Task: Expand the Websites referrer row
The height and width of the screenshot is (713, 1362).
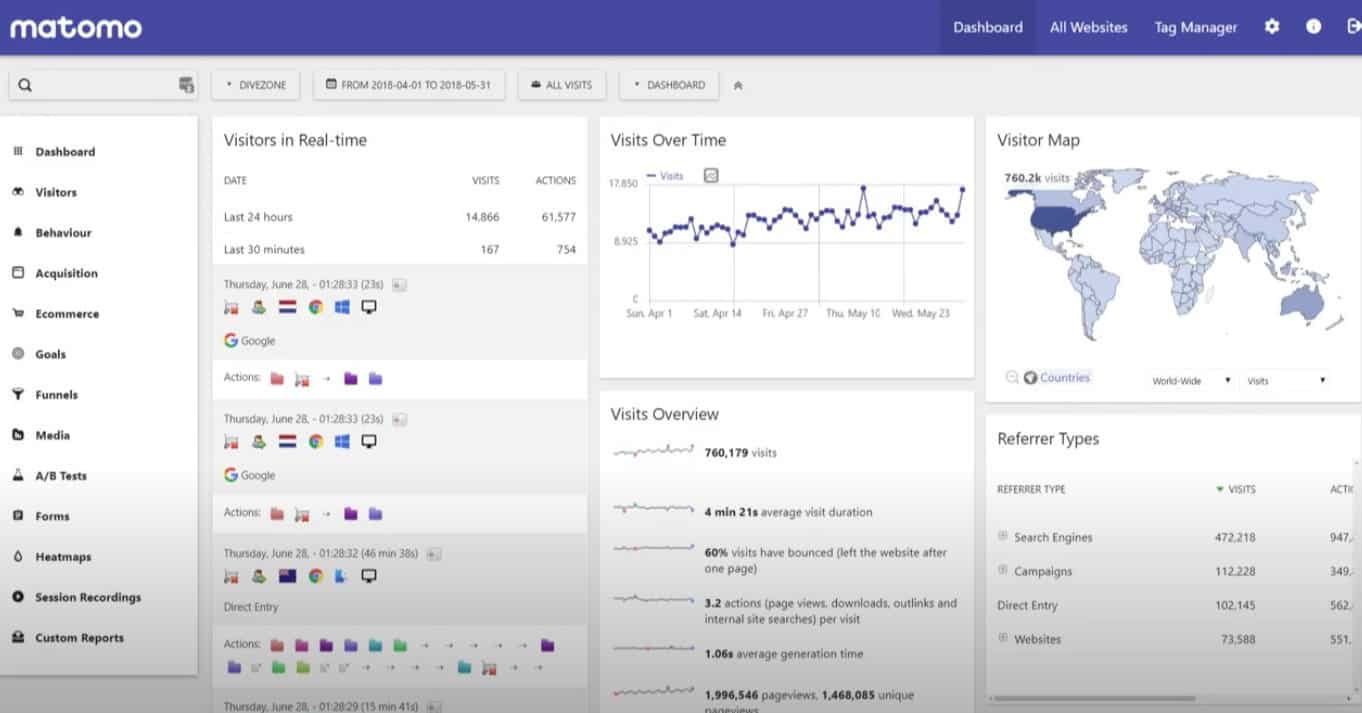Action: point(1002,638)
